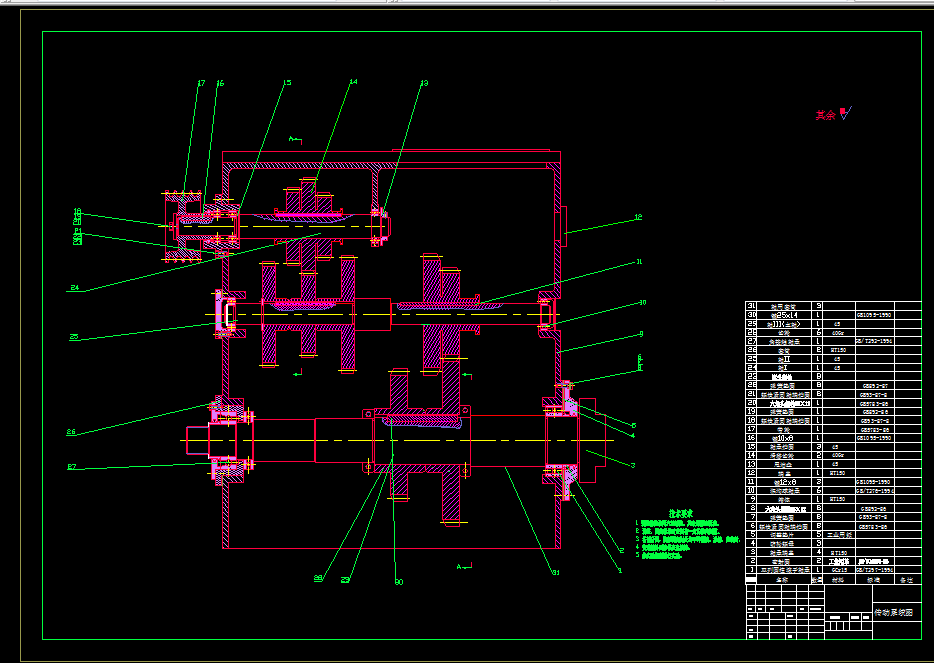Click balloon callout number 16 at the top
Image resolution: width=934 pixels, height=663 pixels.
220,83
